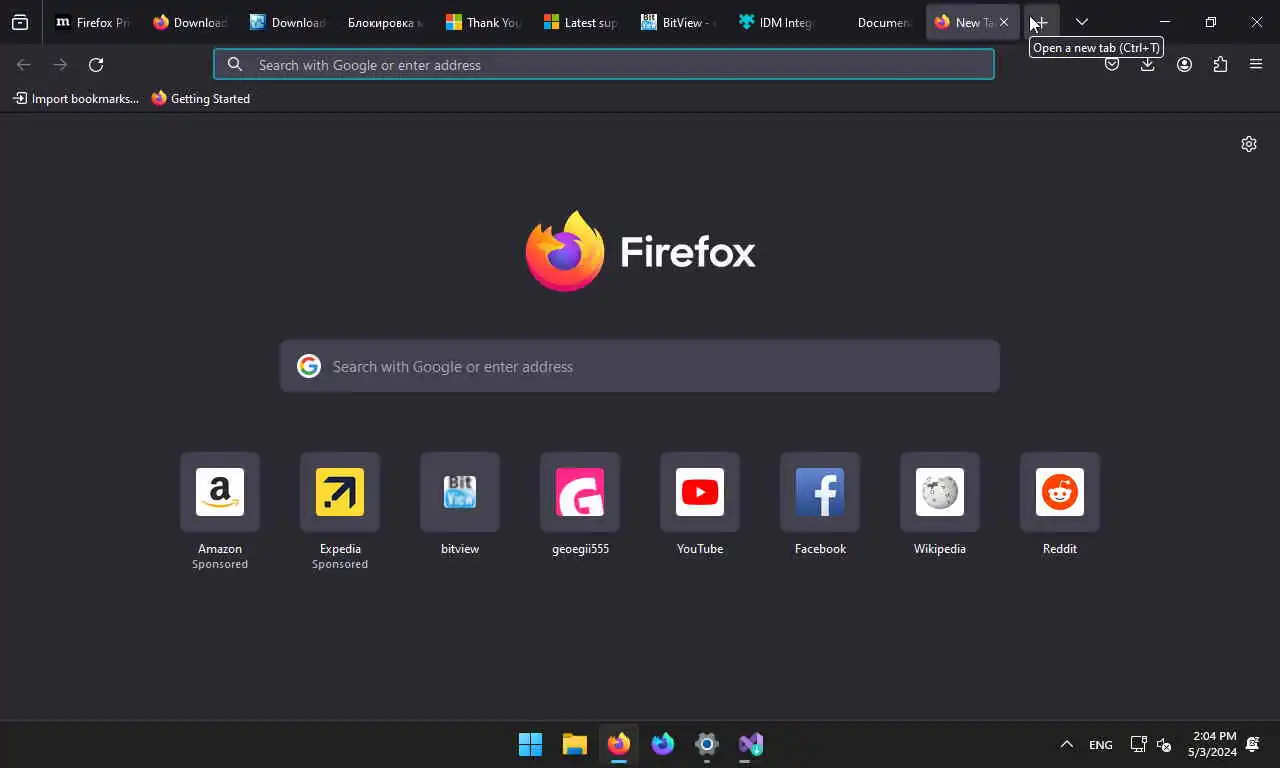The width and height of the screenshot is (1280, 768).
Task: Open the Downloads panel
Action: (x=1148, y=65)
